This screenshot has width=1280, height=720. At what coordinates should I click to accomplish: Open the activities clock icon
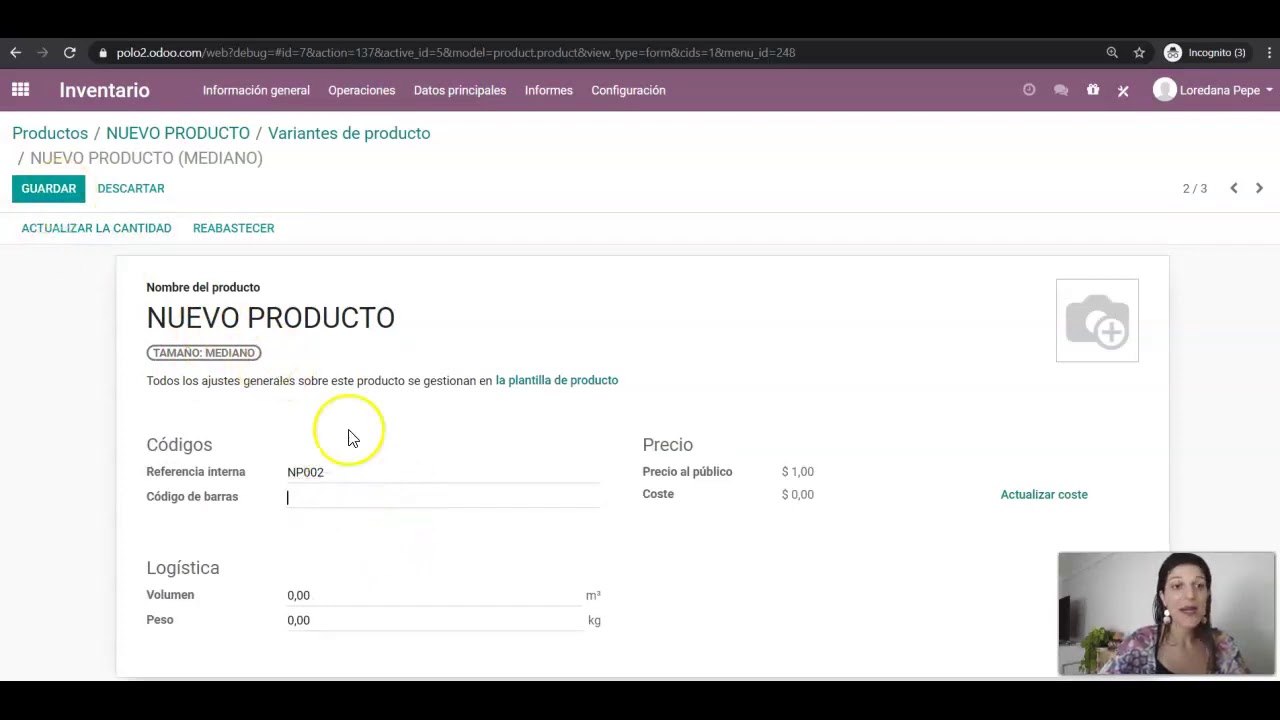click(x=1029, y=90)
